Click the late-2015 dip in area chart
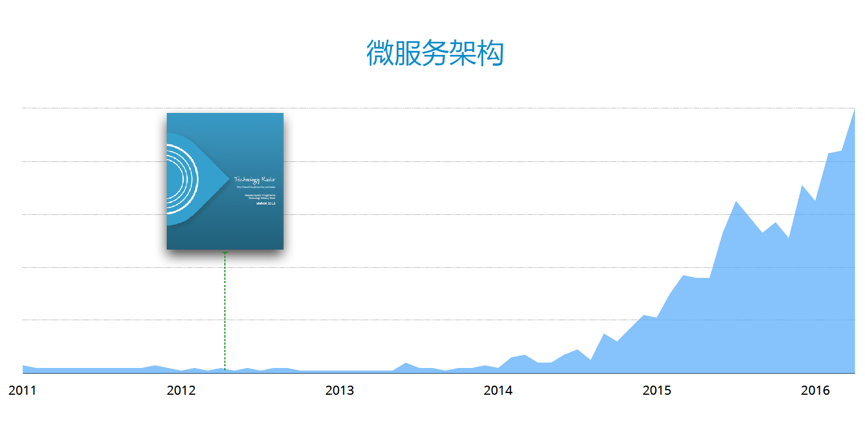This screenshot has height=424, width=865. tap(788, 238)
